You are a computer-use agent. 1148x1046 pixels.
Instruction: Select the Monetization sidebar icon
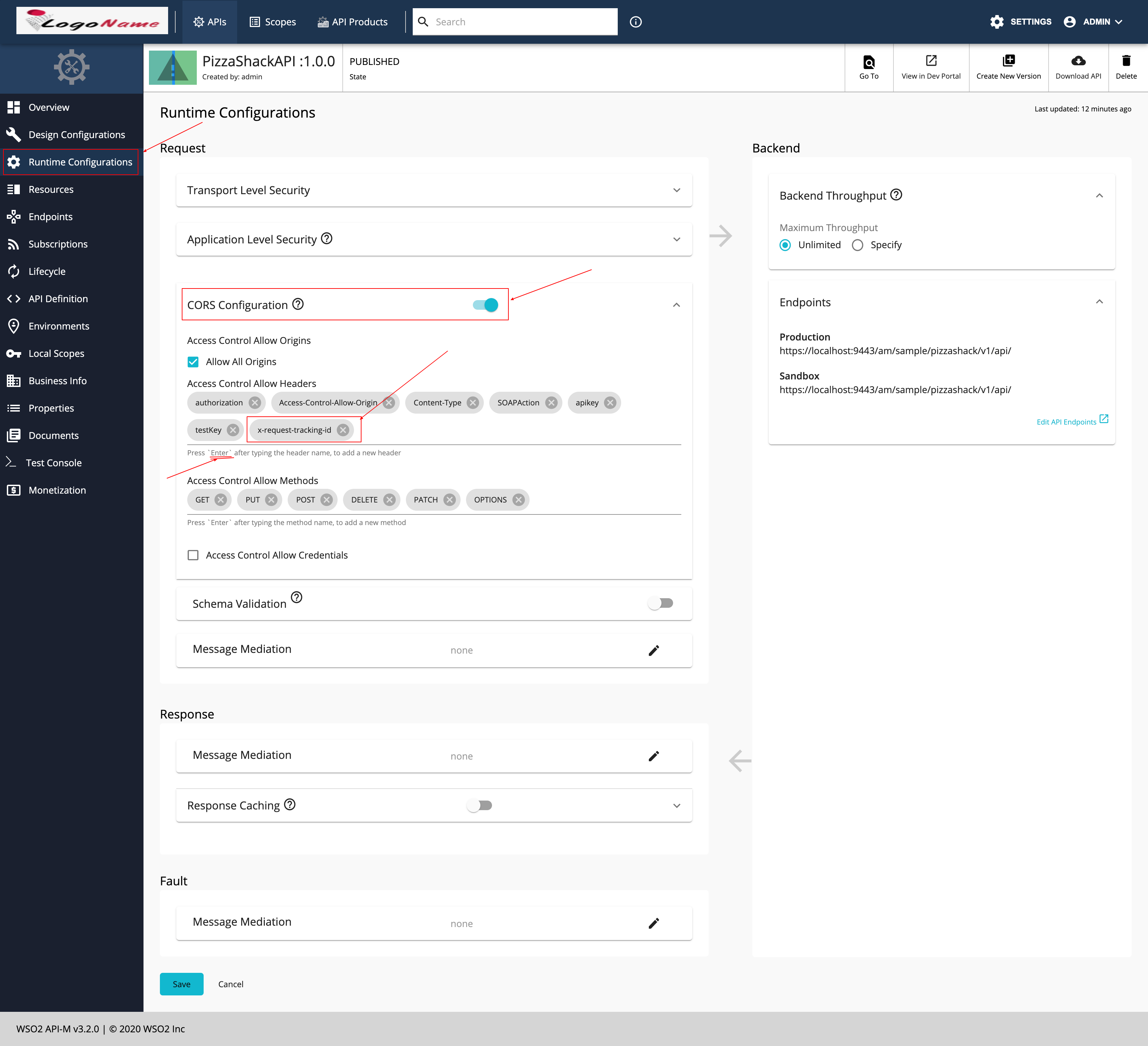coord(14,490)
